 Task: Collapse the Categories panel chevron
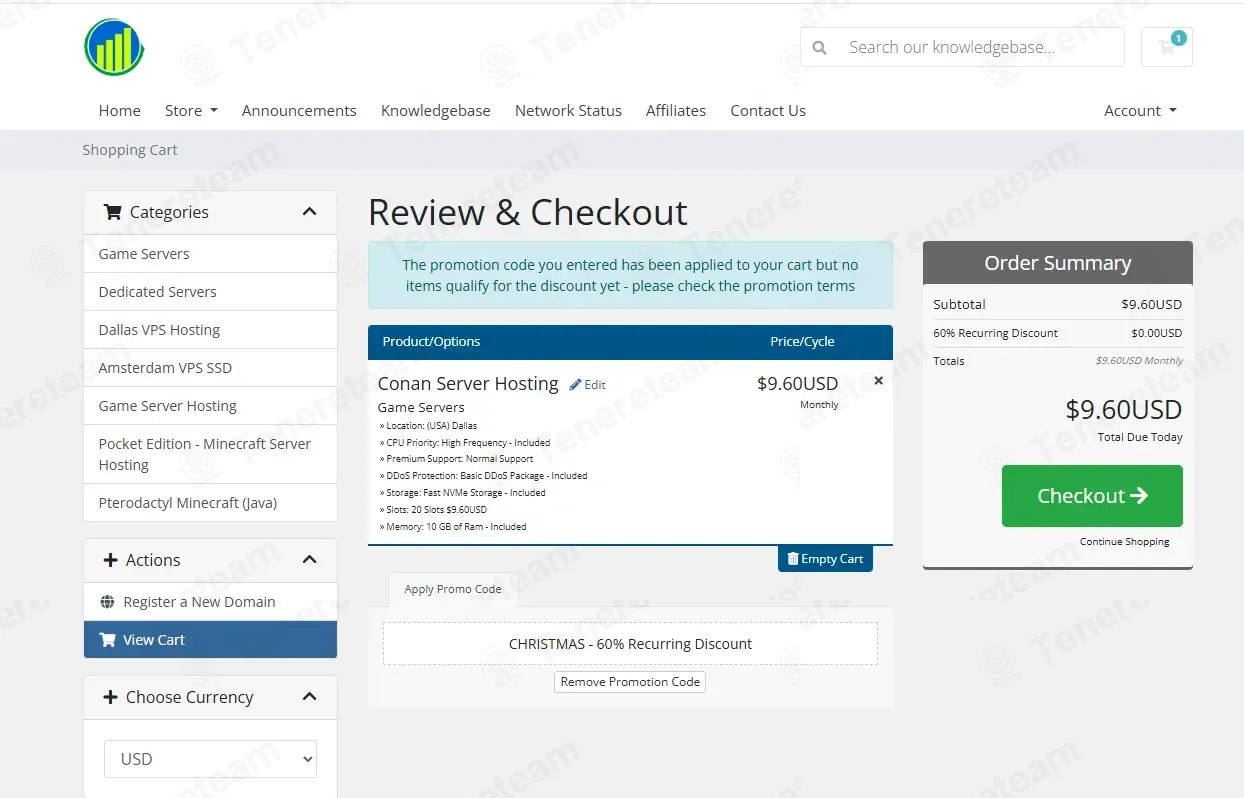tap(309, 212)
